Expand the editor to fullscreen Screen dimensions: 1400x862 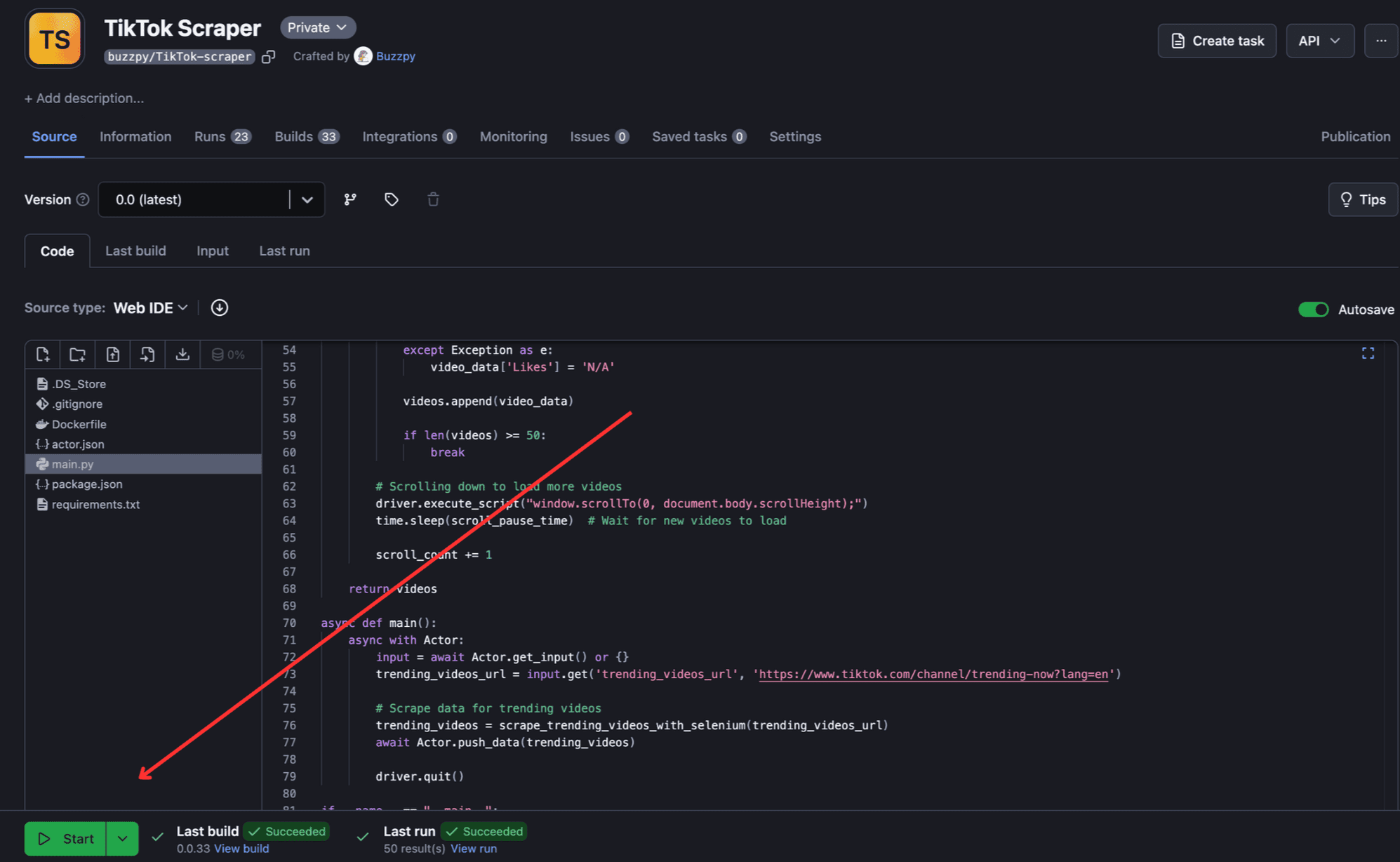coord(1368,353)
